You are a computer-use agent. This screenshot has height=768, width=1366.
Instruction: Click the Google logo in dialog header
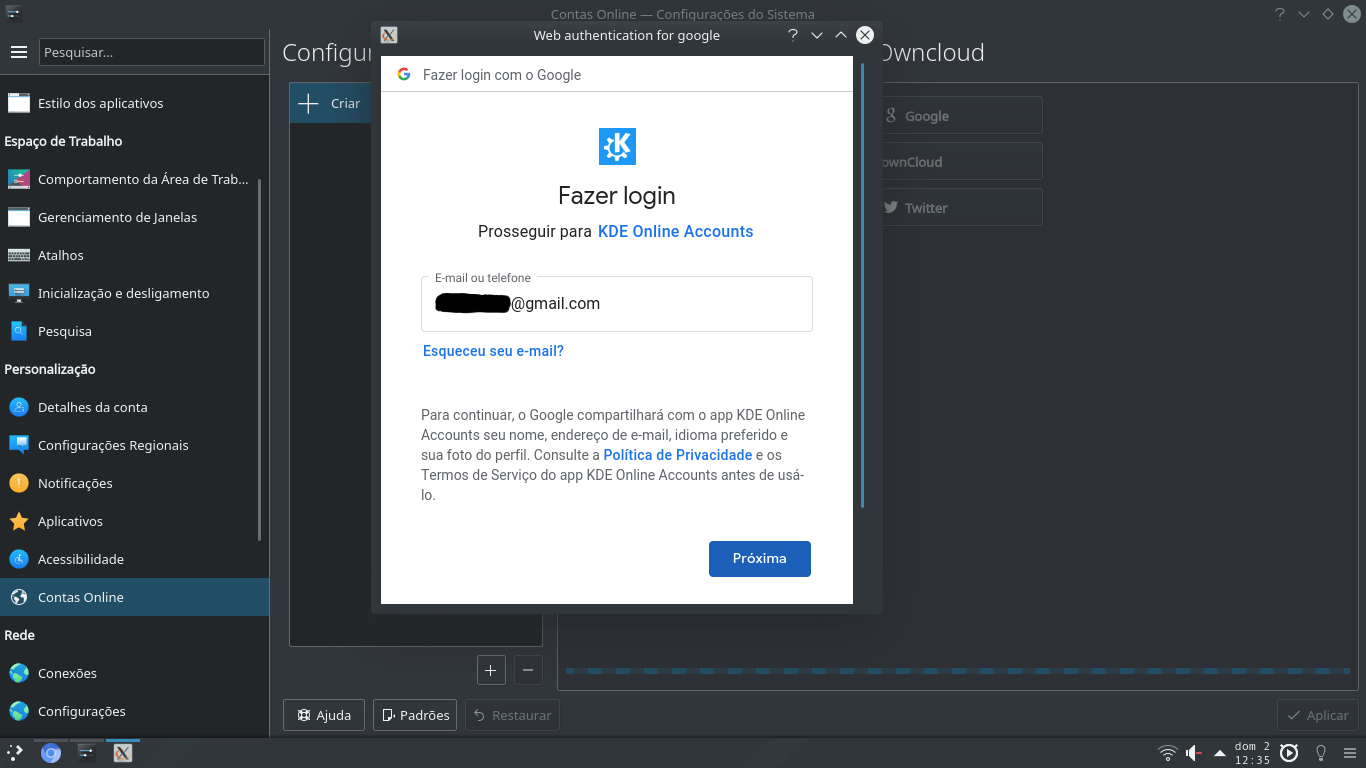coord(404,74)
